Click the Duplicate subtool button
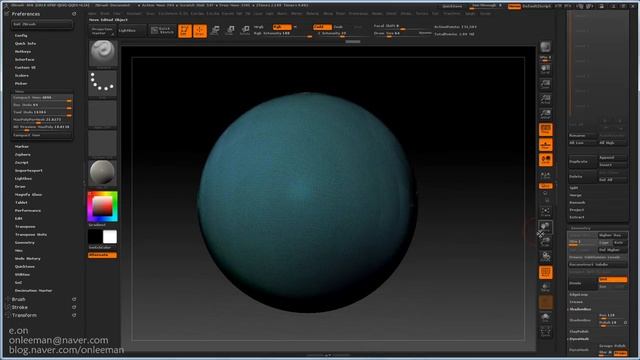This screenshot has width=640, height=360. [x=582, y=161]
